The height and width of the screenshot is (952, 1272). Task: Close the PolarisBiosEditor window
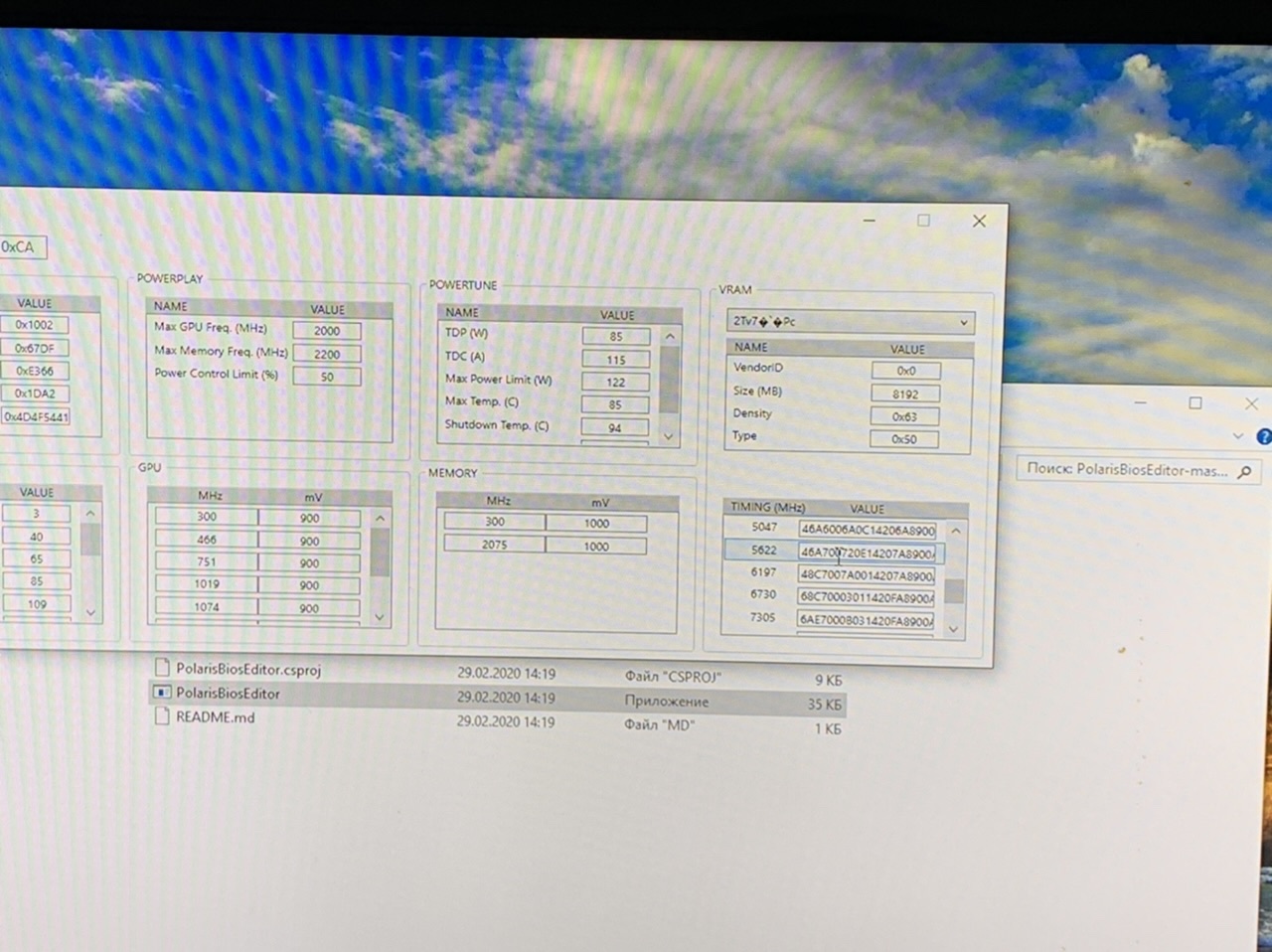pos(979,221)
